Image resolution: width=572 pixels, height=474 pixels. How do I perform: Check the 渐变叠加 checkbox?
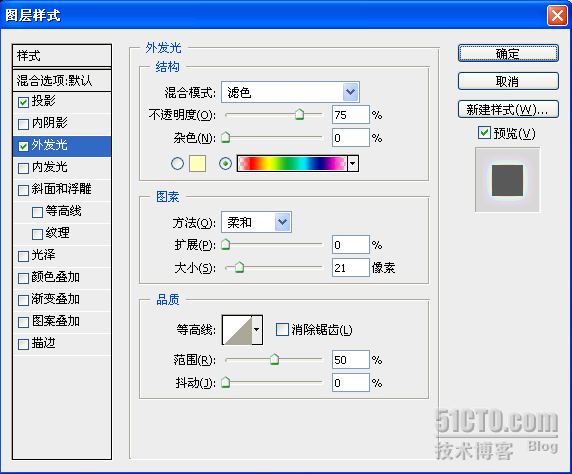coord(23,300)
